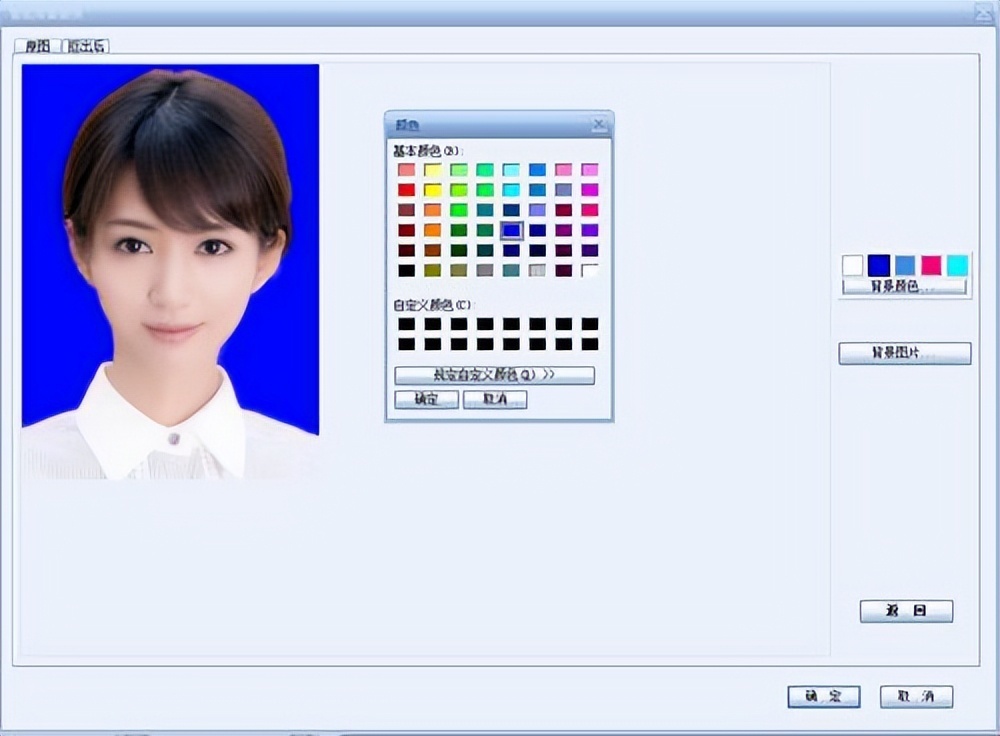This screenshot has height=736, width=1000.
Task: Select the light pink swatch in first row
Action: (x=564, y=170)
